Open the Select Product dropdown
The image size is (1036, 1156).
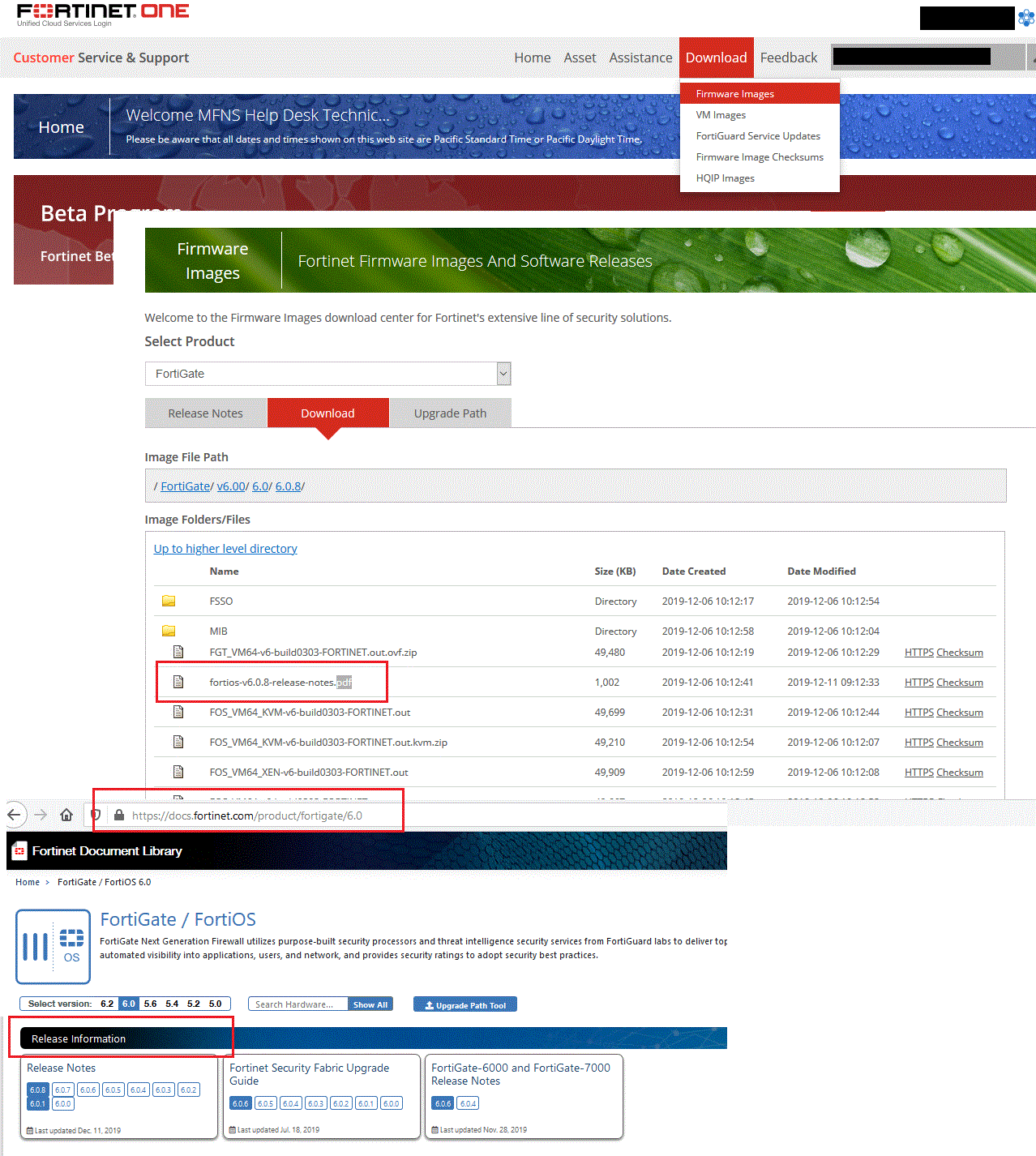pos(327,374)
